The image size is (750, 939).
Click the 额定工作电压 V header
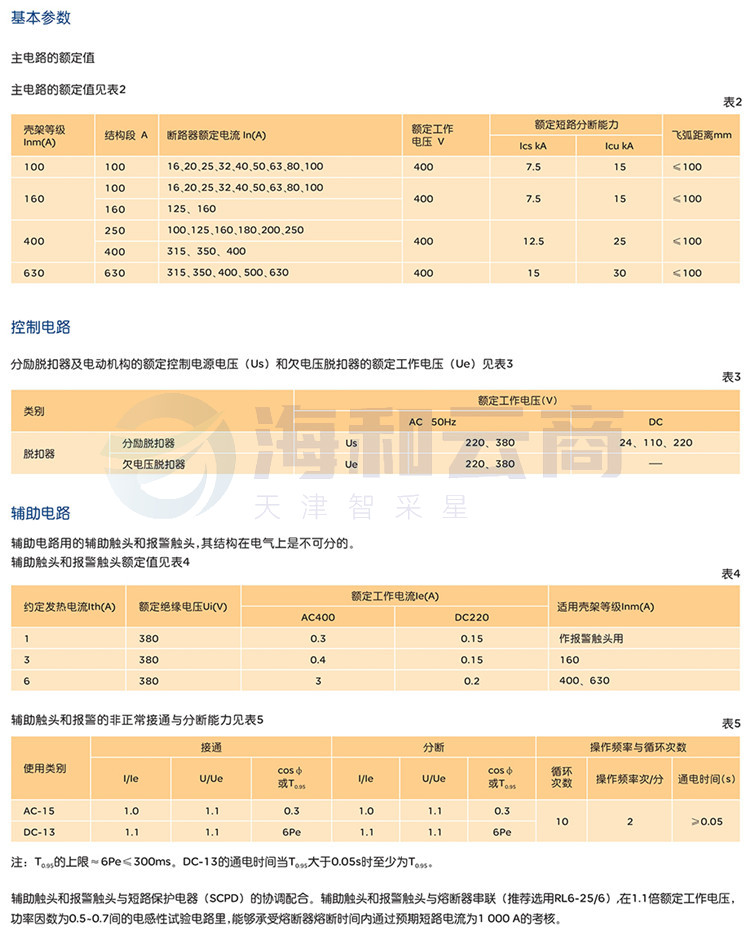(x=432, y=135)
